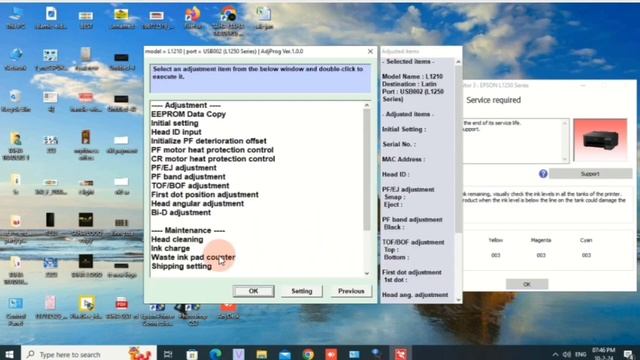Click the Setting button in AdjProg
The image size is (640, 360).
(302, 291)
